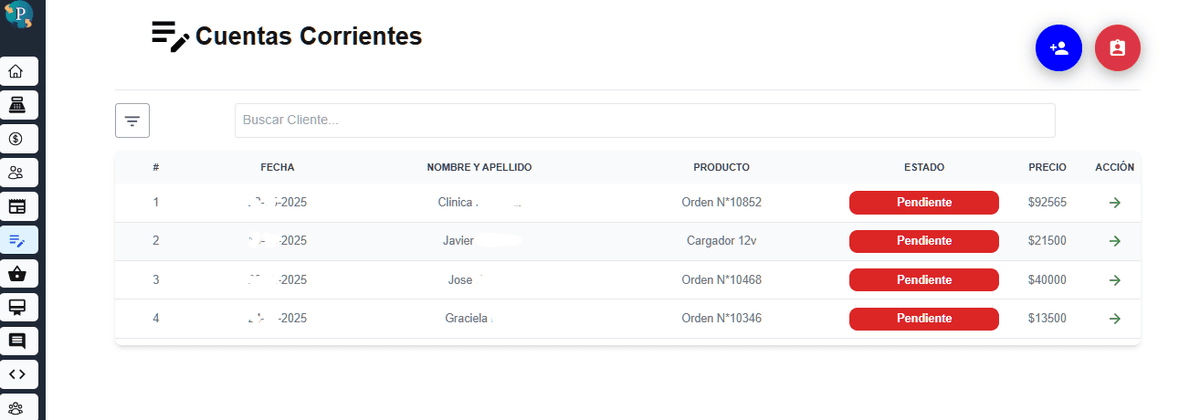Click Pendiente status for Graciela's order

click(924, 319)
